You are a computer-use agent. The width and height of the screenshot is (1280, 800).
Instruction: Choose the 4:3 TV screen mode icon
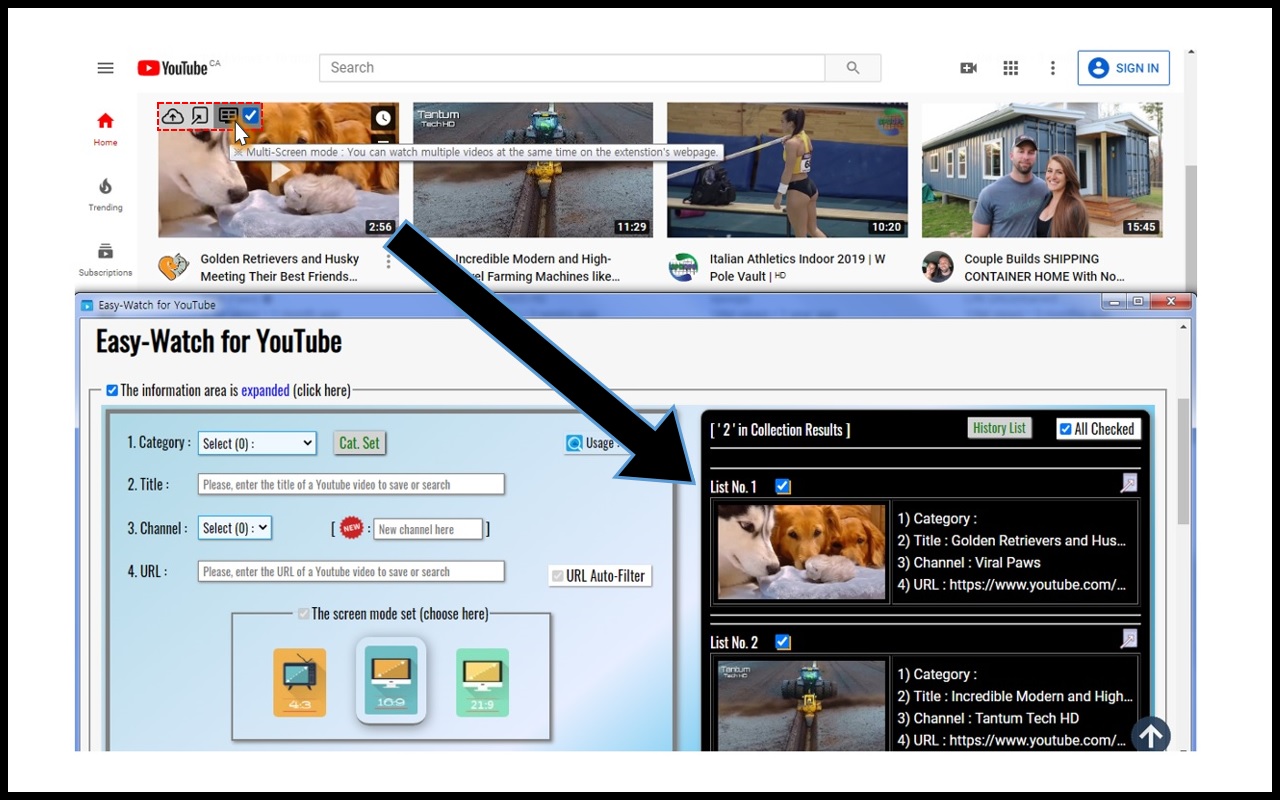300,682
